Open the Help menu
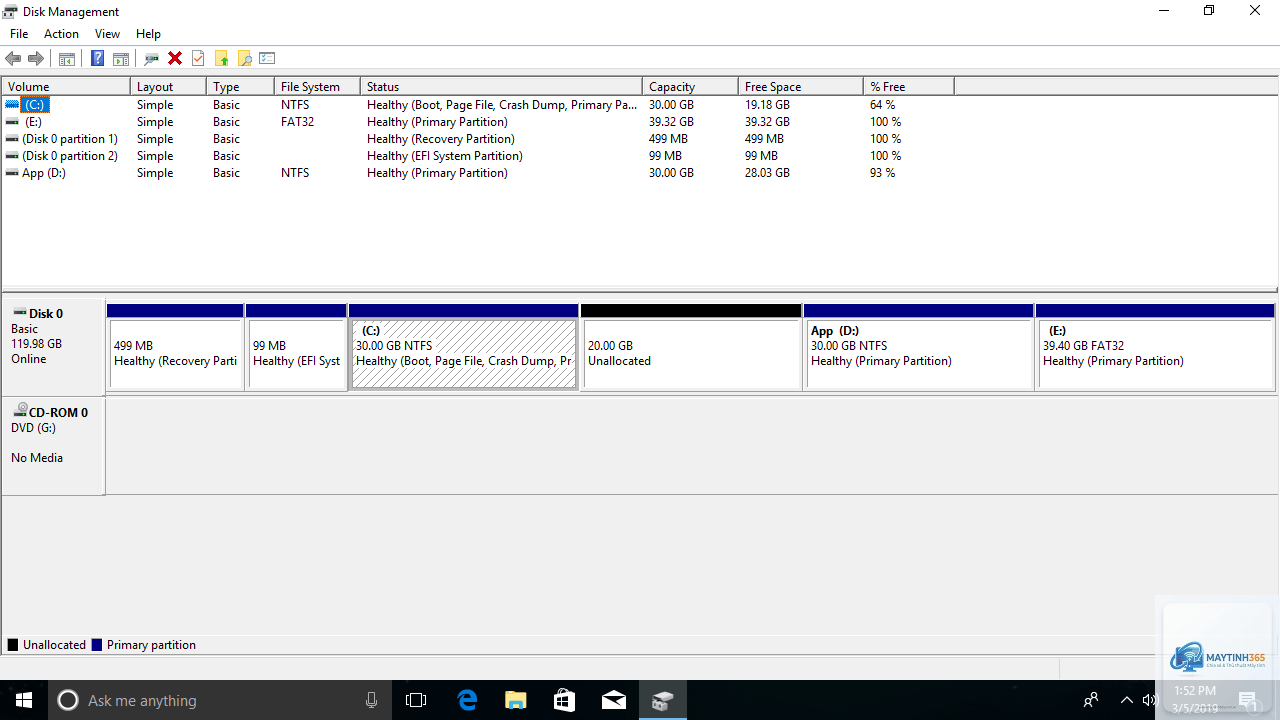Image resolution: width=1280 pixels, height=720 pixels. [148, 34]
